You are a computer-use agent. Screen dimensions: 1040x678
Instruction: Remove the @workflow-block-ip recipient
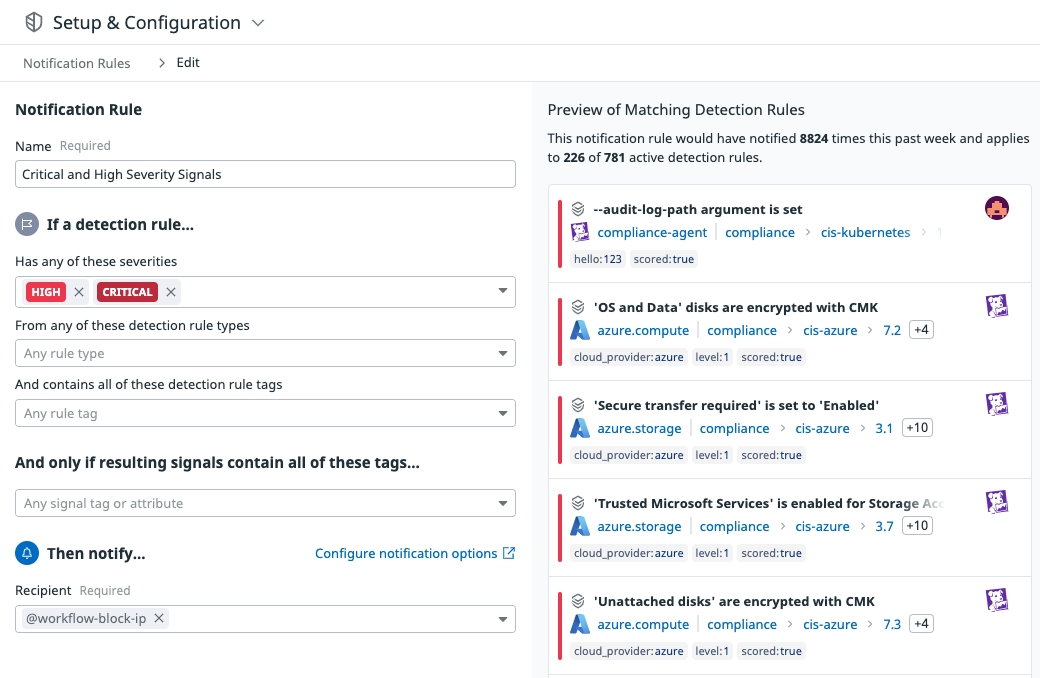tap(158, 618)
